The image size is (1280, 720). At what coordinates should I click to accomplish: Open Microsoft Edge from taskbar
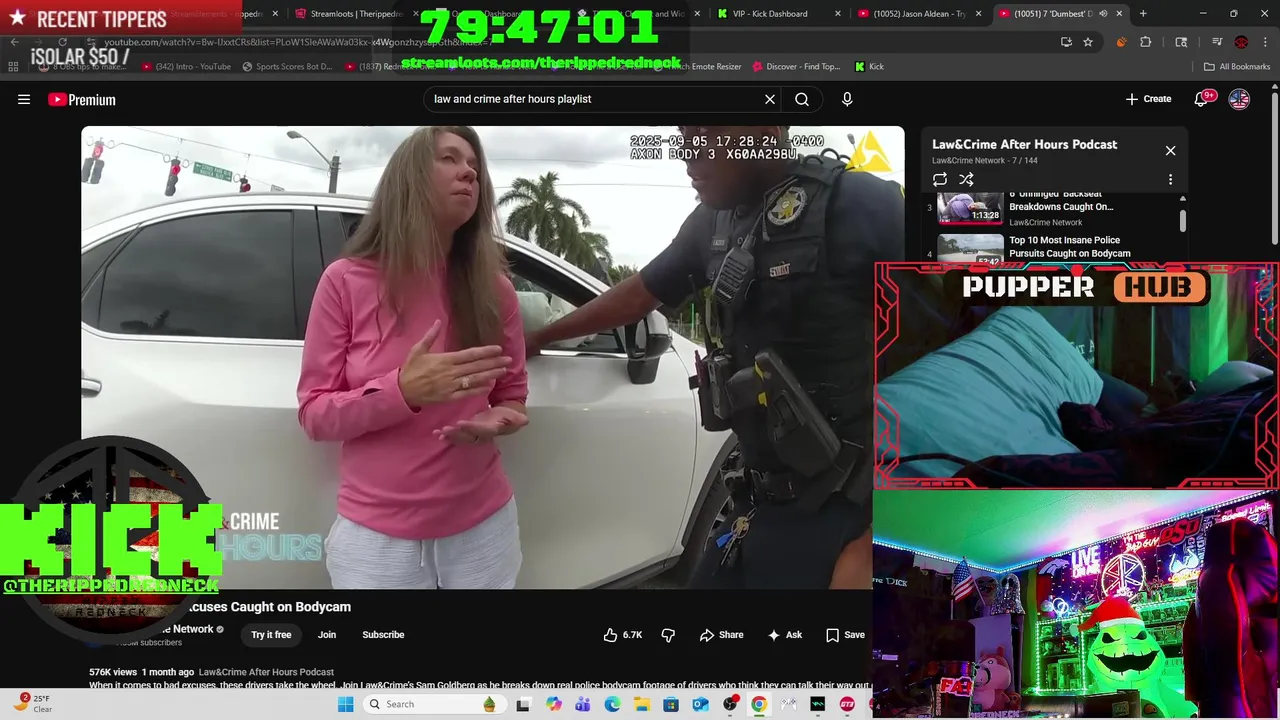pos(612,704)
